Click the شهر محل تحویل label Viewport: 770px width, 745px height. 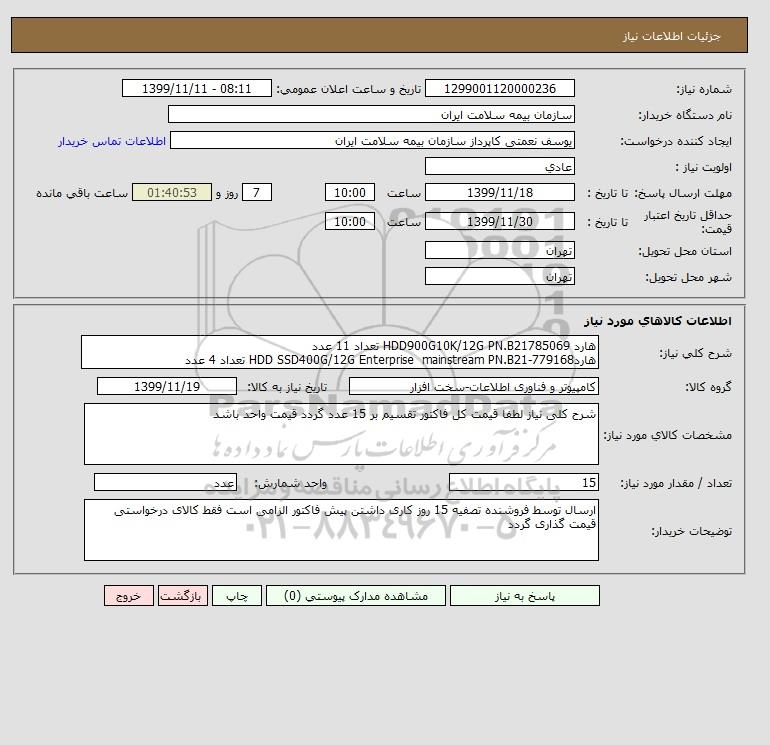coord(688,277)
